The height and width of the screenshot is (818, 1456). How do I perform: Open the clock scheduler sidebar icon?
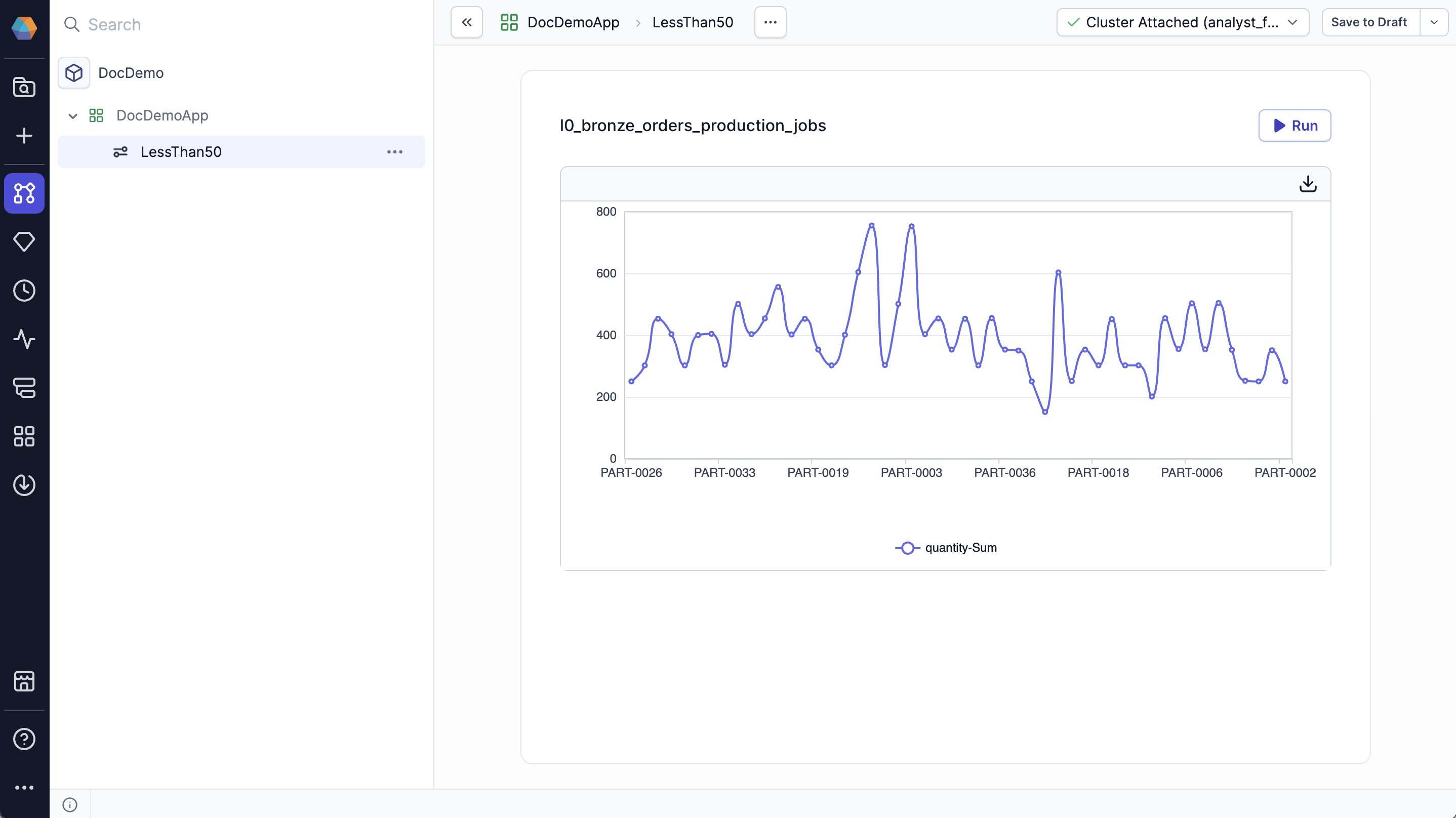[x=24, y=291]
